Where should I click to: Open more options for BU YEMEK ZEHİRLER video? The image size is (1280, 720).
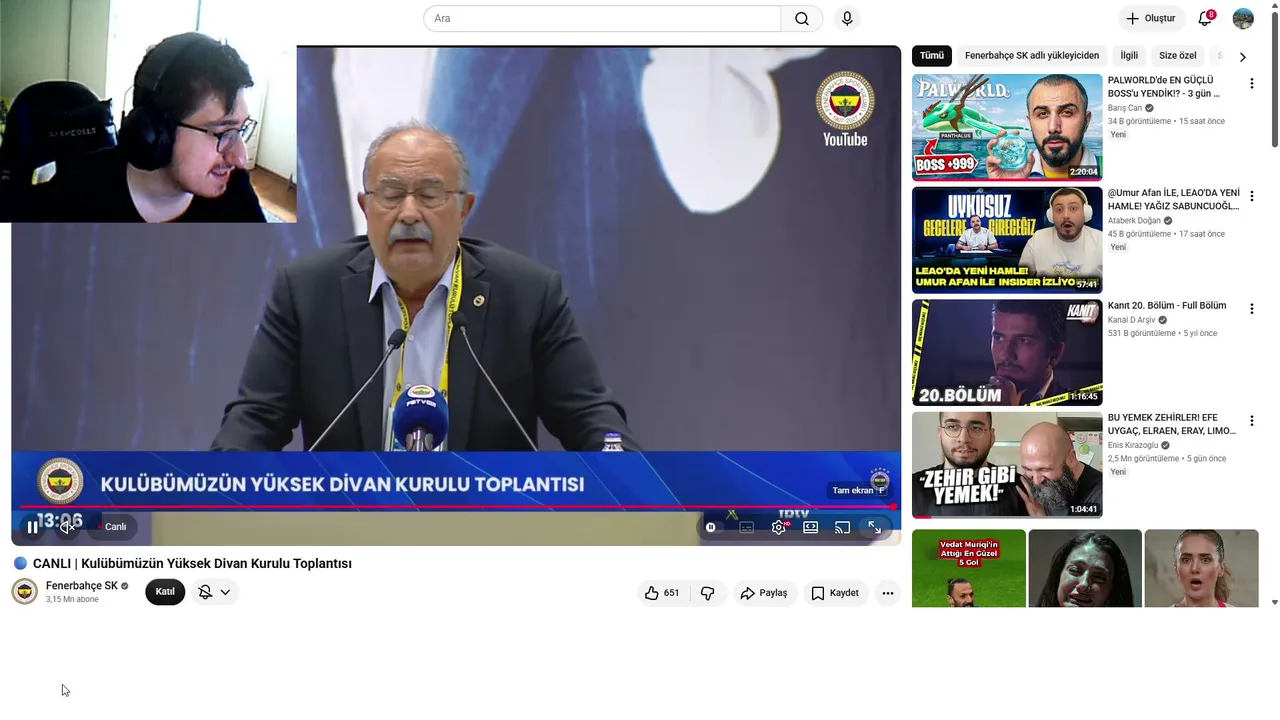coord(1251,422)
